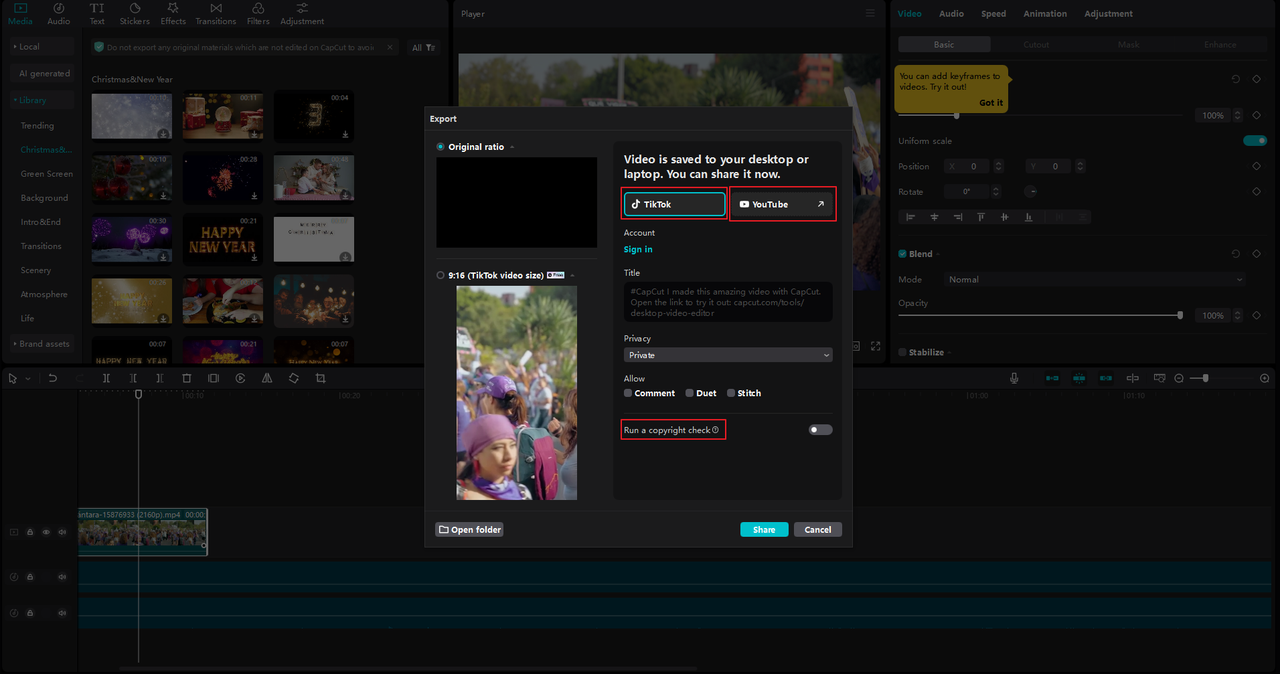Enable the copyright check toggle switch

(820, 430)
